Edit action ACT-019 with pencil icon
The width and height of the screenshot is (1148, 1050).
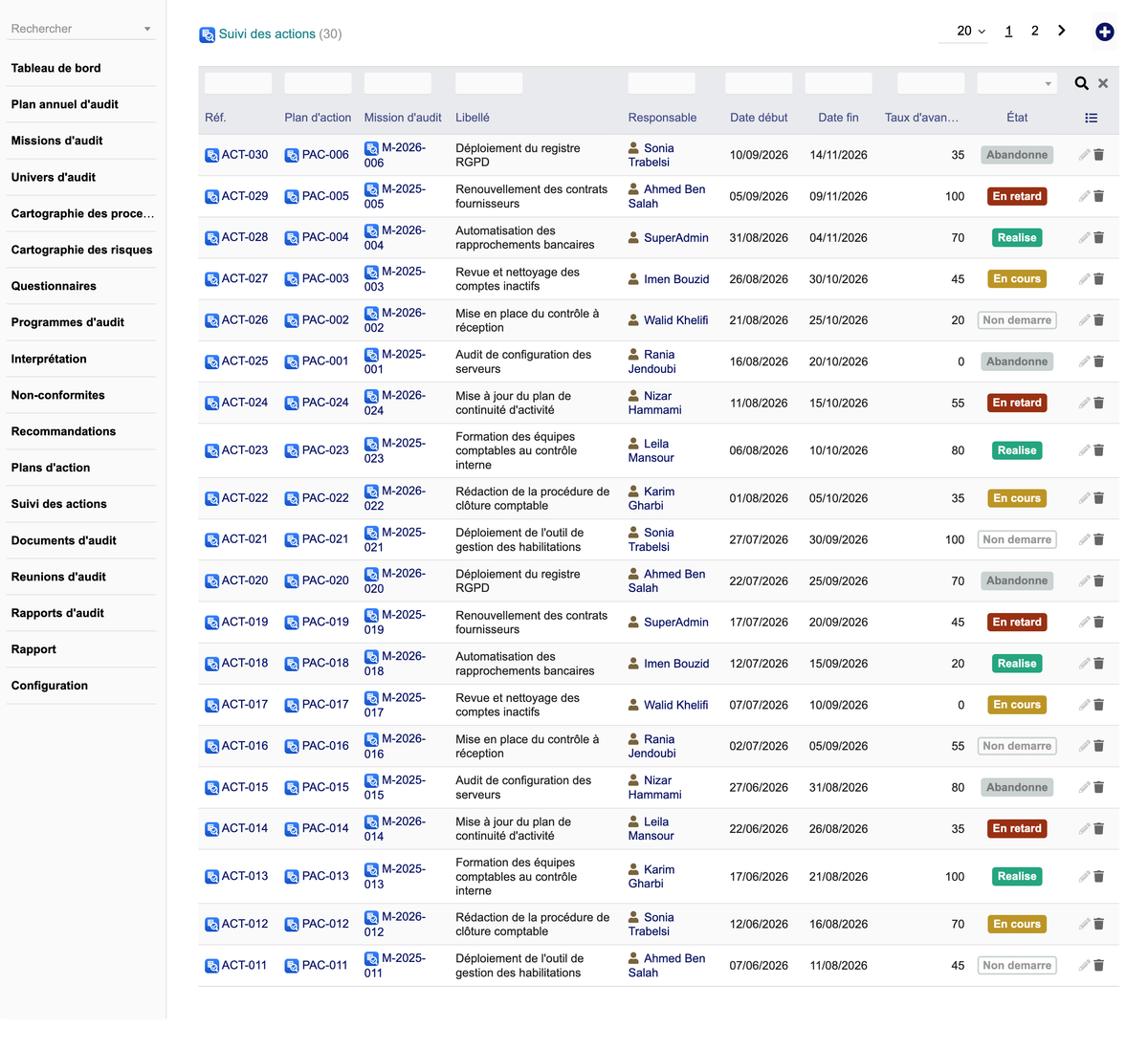[x=1084, y=622]
